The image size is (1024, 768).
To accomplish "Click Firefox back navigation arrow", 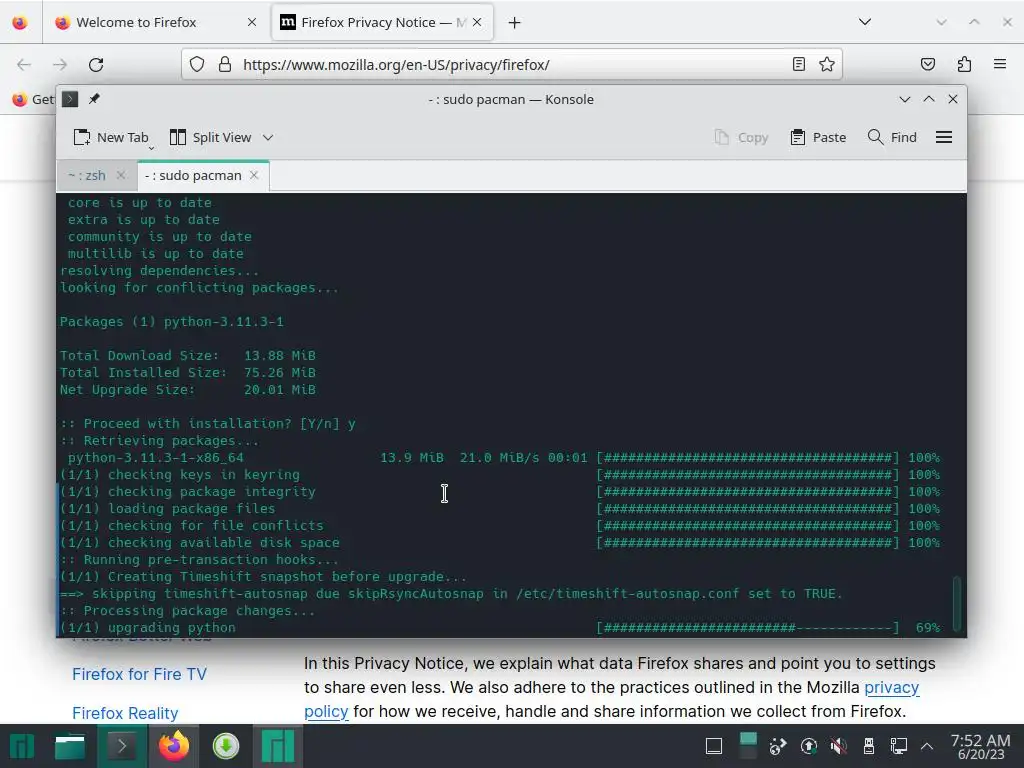I will tap(24, 65).
